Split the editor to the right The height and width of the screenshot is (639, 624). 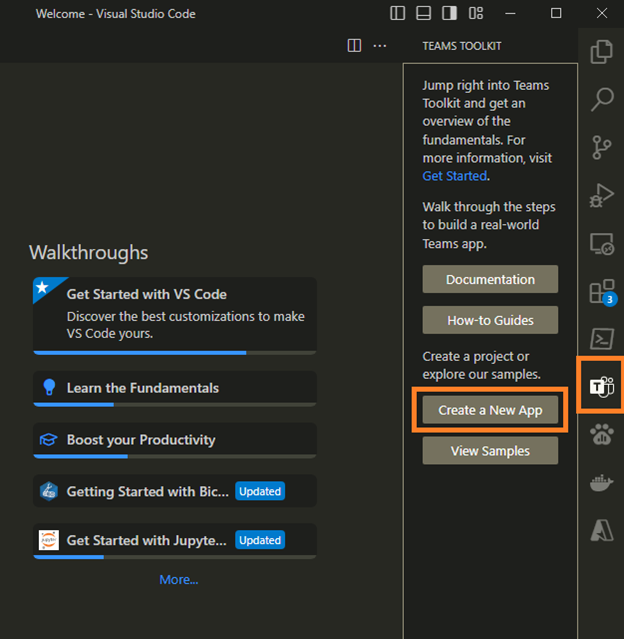click(x=354, y=46)
